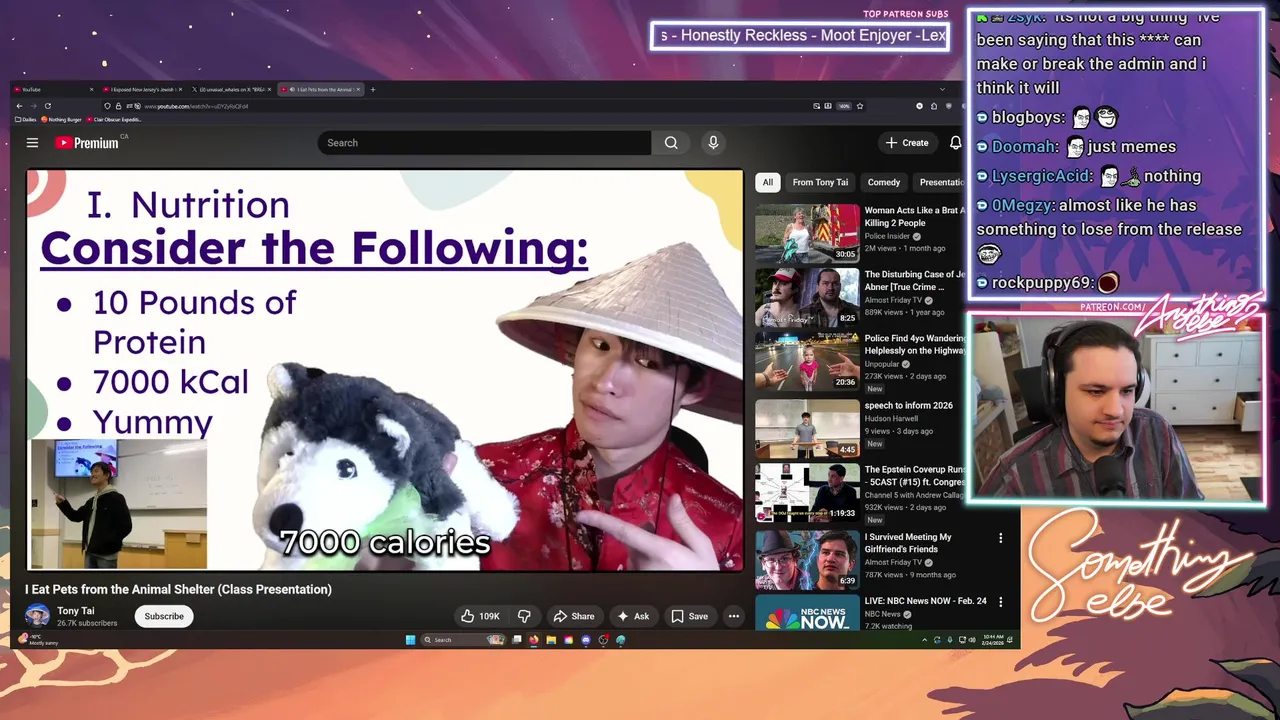This screenshot has width=1280, height=720.
Task: Open 'Woman Acts Like a Brat' thumbnail
Action: pos(807,233)
